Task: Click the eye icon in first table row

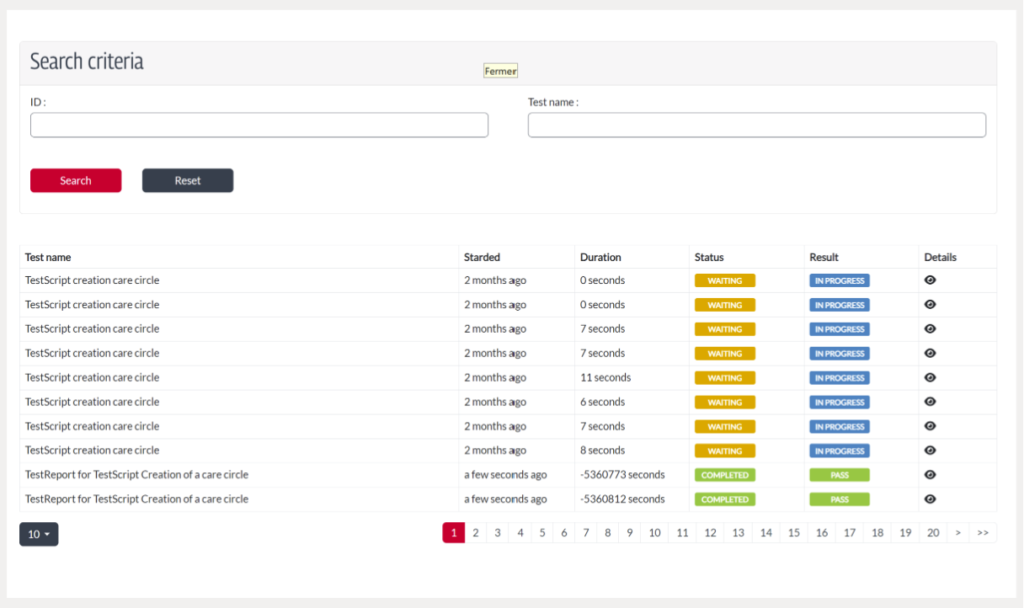Action: click(930, 281)
